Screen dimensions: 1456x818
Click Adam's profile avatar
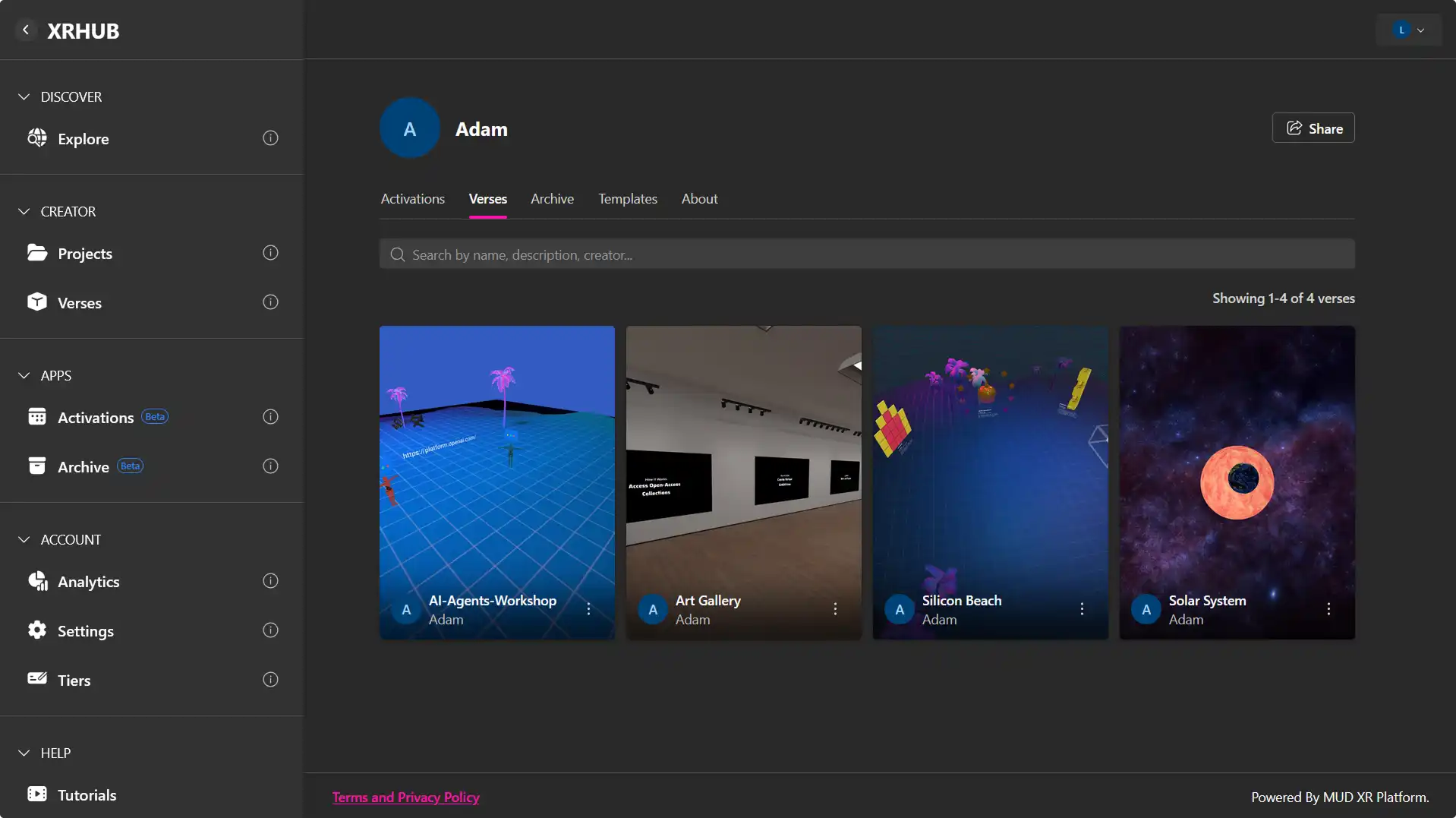[x=410, y=128]
